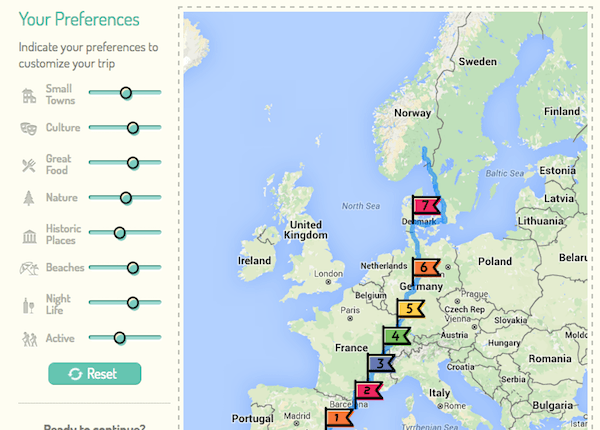600x430 pixels.
Task: Click the Lithuania label on the map
Action: (540, 221)
